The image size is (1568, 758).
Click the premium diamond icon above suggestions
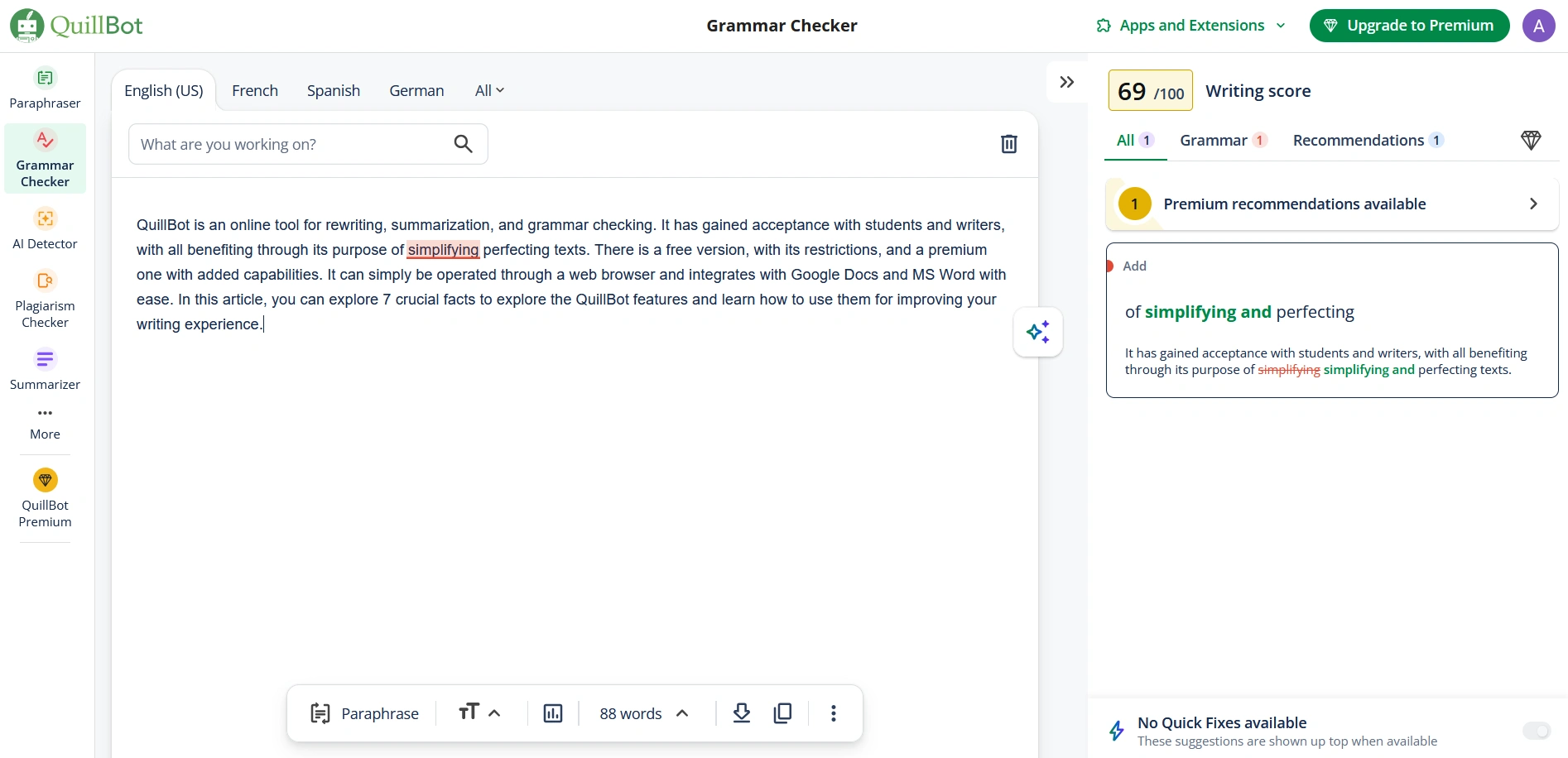(1531, 140)
